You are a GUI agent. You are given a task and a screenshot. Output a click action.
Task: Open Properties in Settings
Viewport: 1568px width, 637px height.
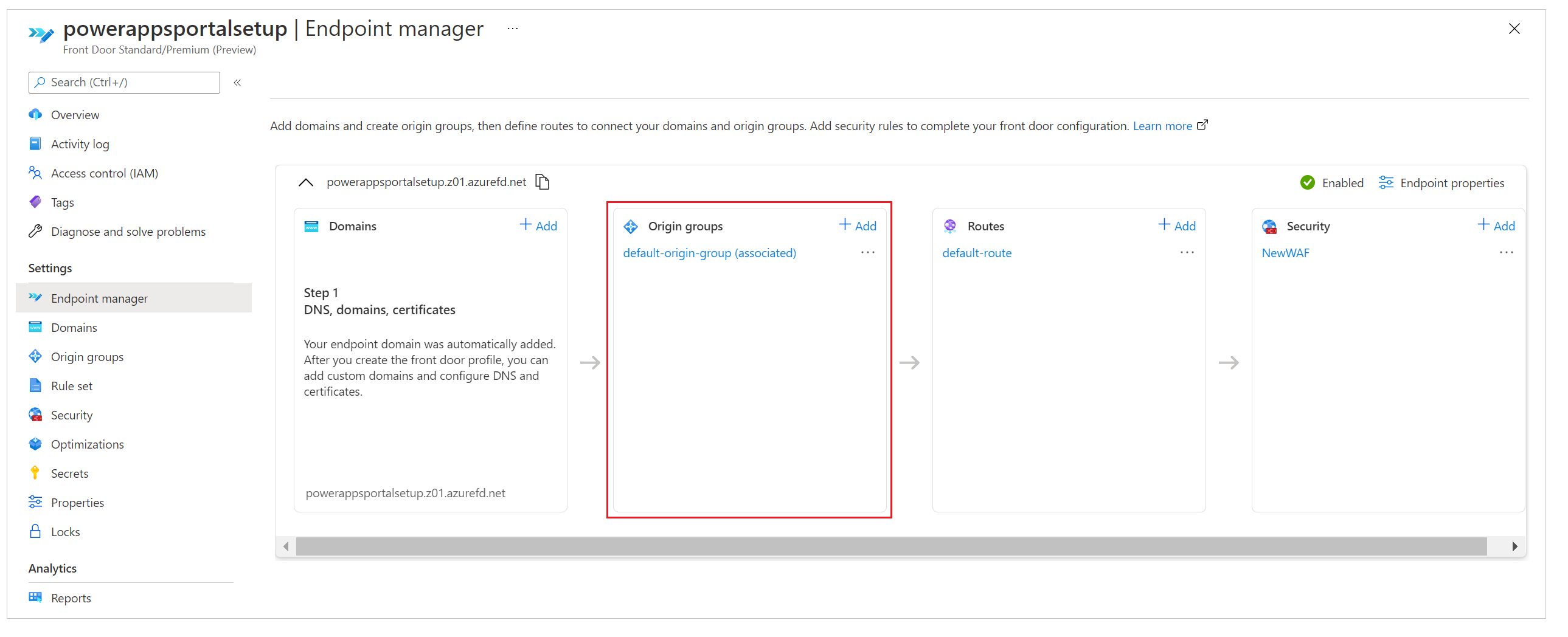(77, 503)
